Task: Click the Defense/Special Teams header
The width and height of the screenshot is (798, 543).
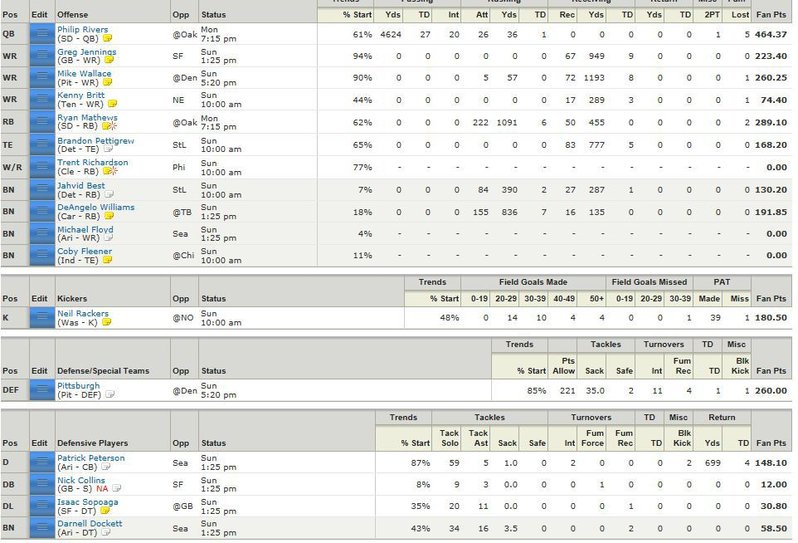Action: point(103,371)
